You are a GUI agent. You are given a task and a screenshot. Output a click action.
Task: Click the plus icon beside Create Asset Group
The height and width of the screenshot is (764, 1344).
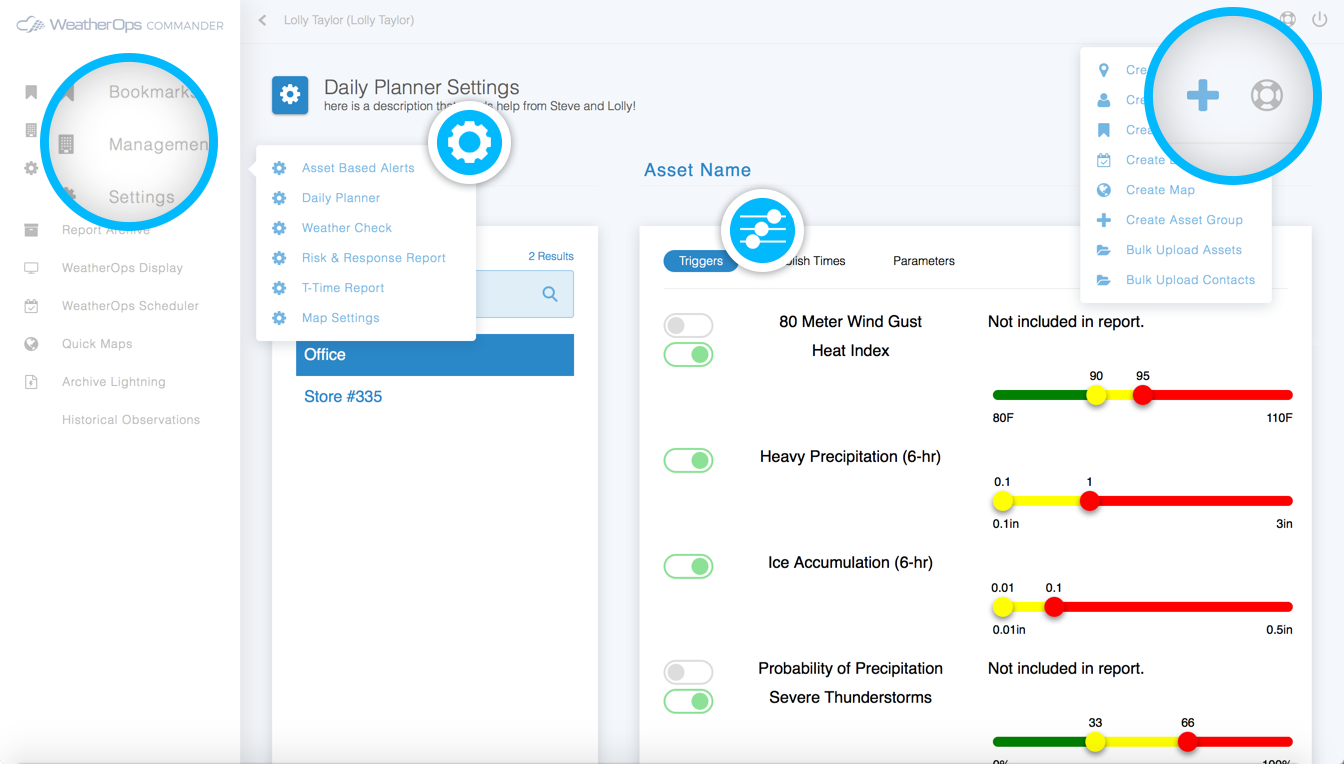[x=1104, y=220]
